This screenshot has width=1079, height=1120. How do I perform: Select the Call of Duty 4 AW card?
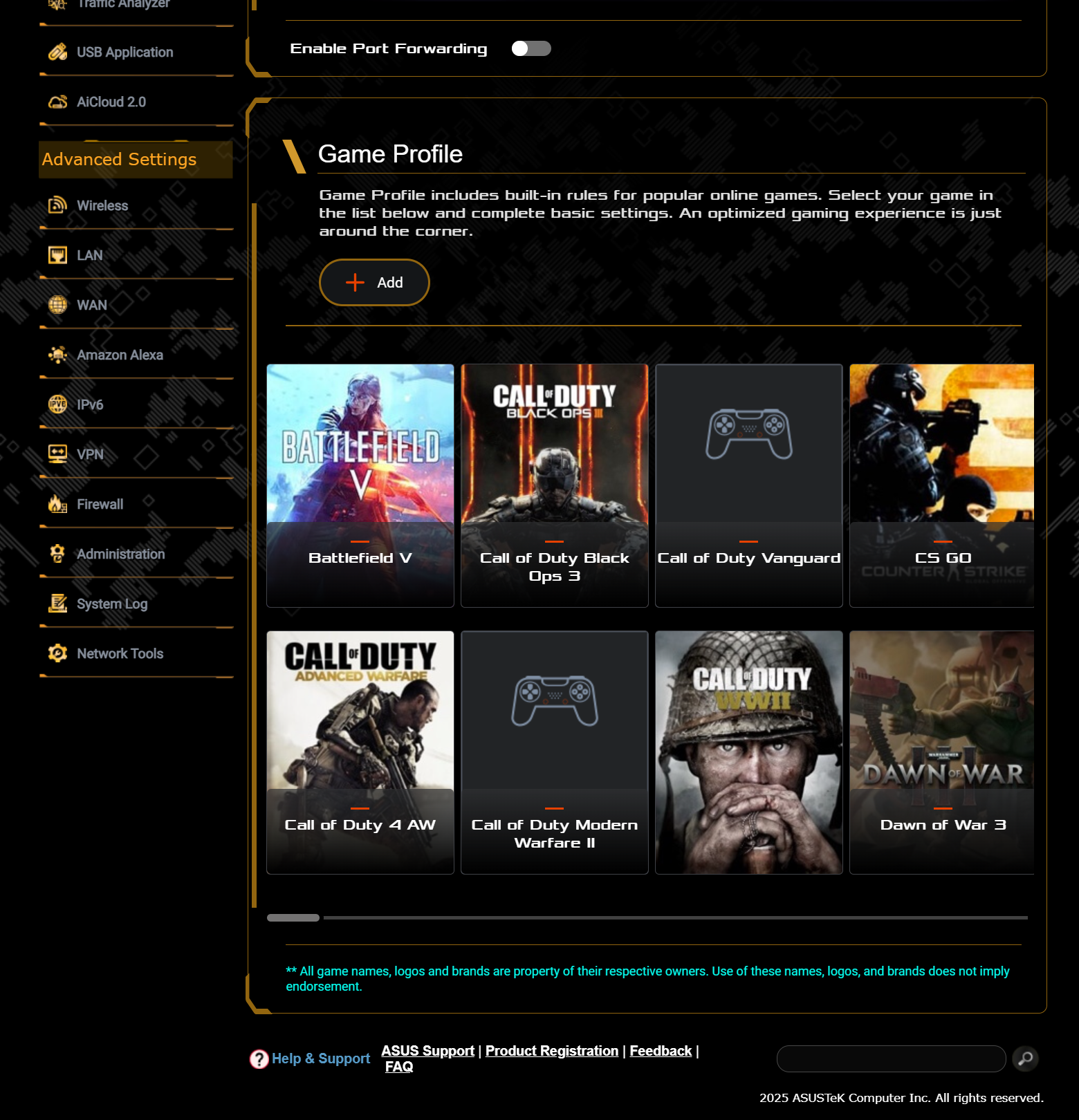point(360,752)
